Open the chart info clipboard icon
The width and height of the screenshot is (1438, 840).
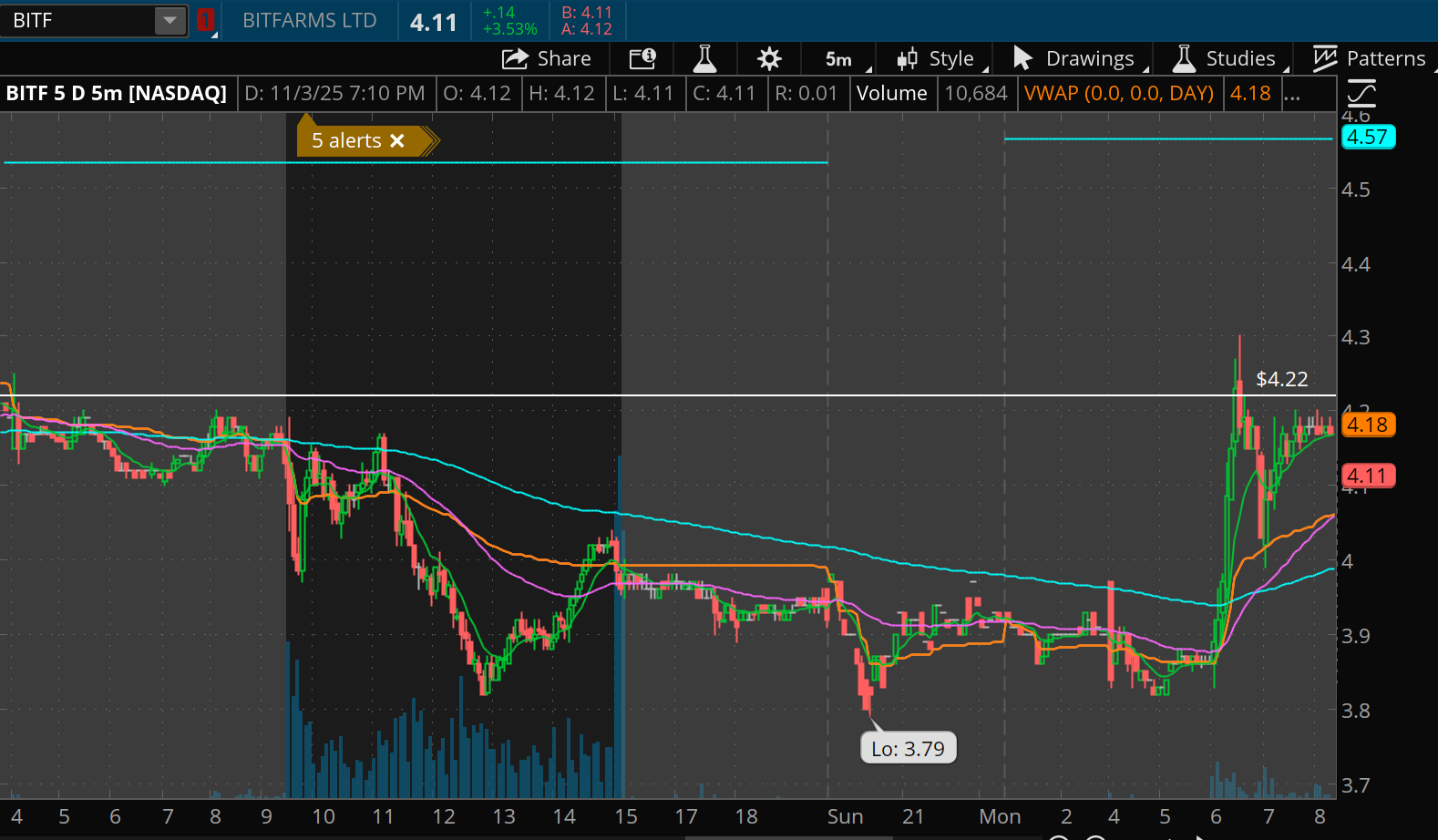[x=642, y=58]
